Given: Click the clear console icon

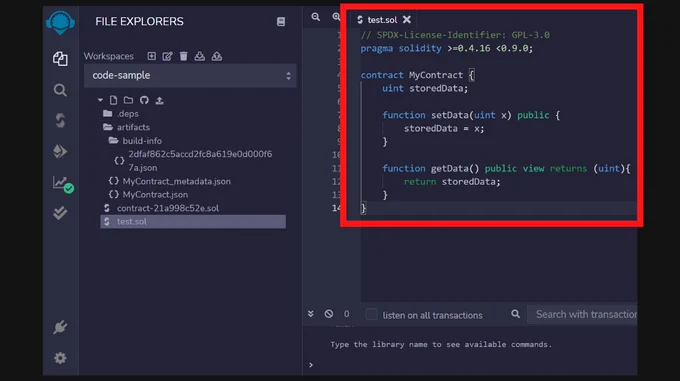Looking at the screenshot, I should pos(329,314).
